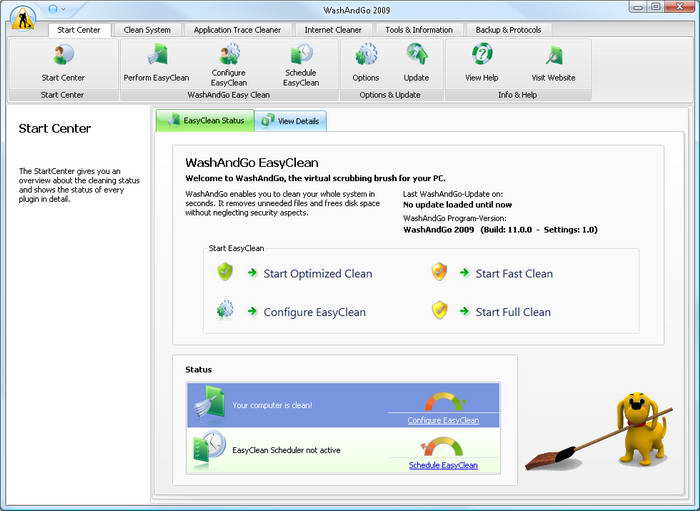Click the Start Center sidebar heading
This screenshot has width=700, height=511.
tap(55, 129)
